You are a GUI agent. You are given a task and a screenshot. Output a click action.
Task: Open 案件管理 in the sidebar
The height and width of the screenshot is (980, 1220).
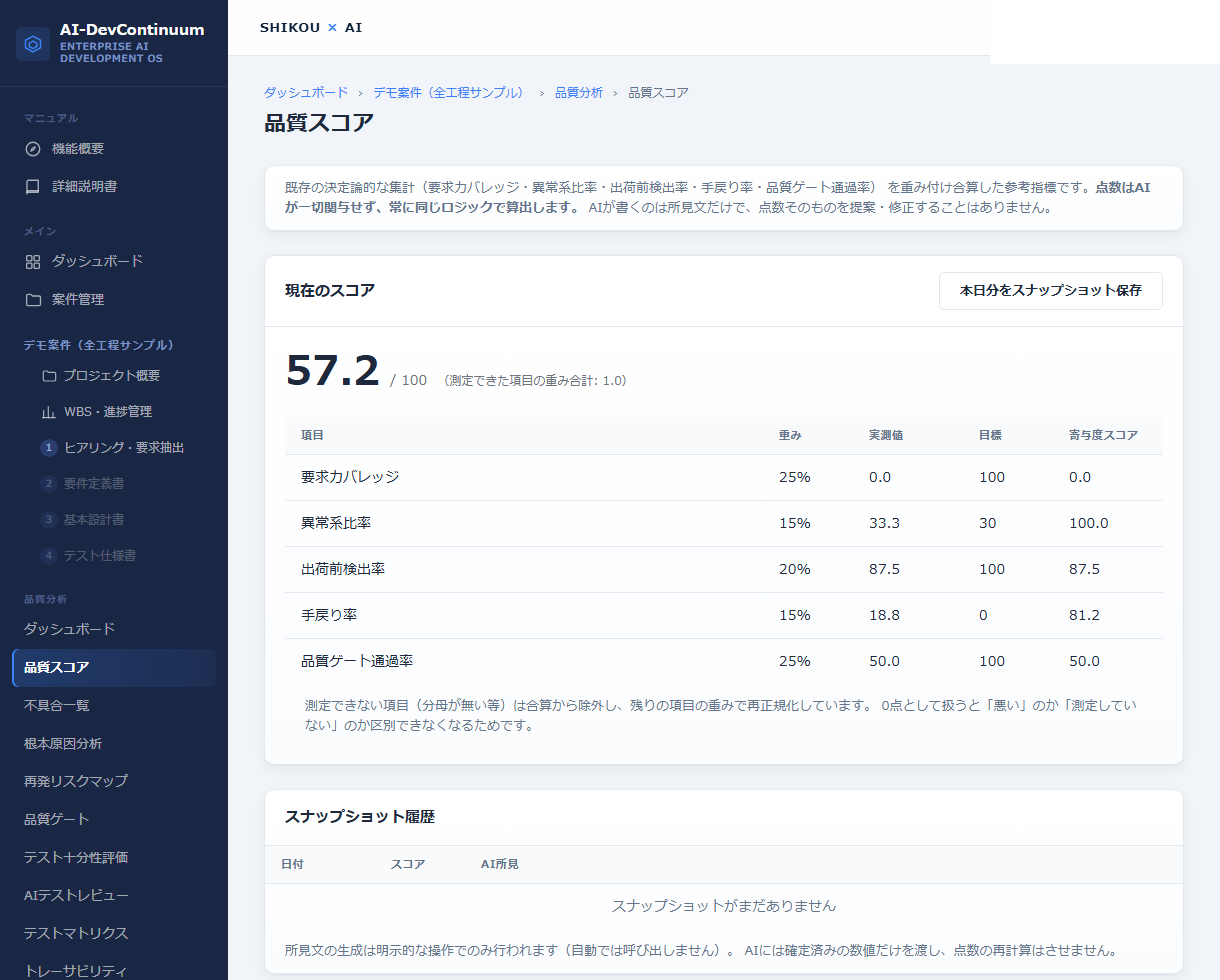(x=114, y=300)
